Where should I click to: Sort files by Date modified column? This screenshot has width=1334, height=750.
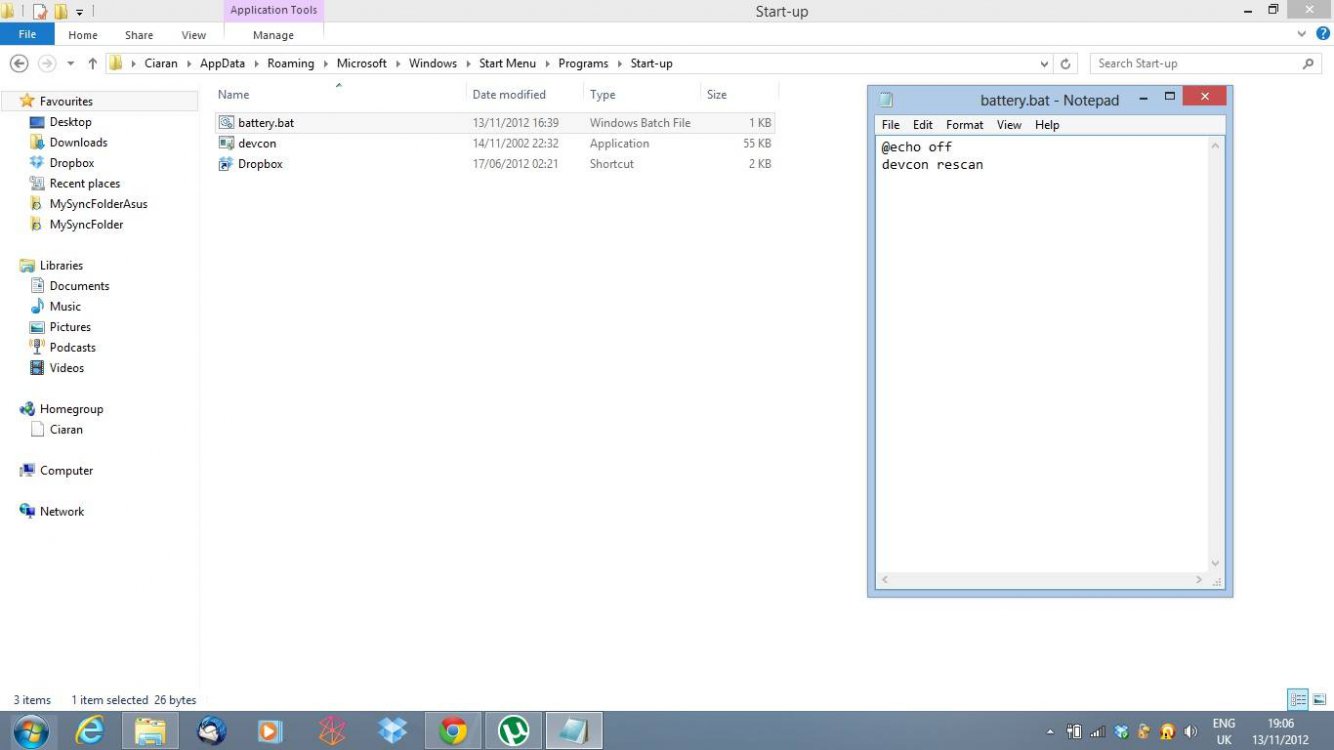click(x=509, y=95)
